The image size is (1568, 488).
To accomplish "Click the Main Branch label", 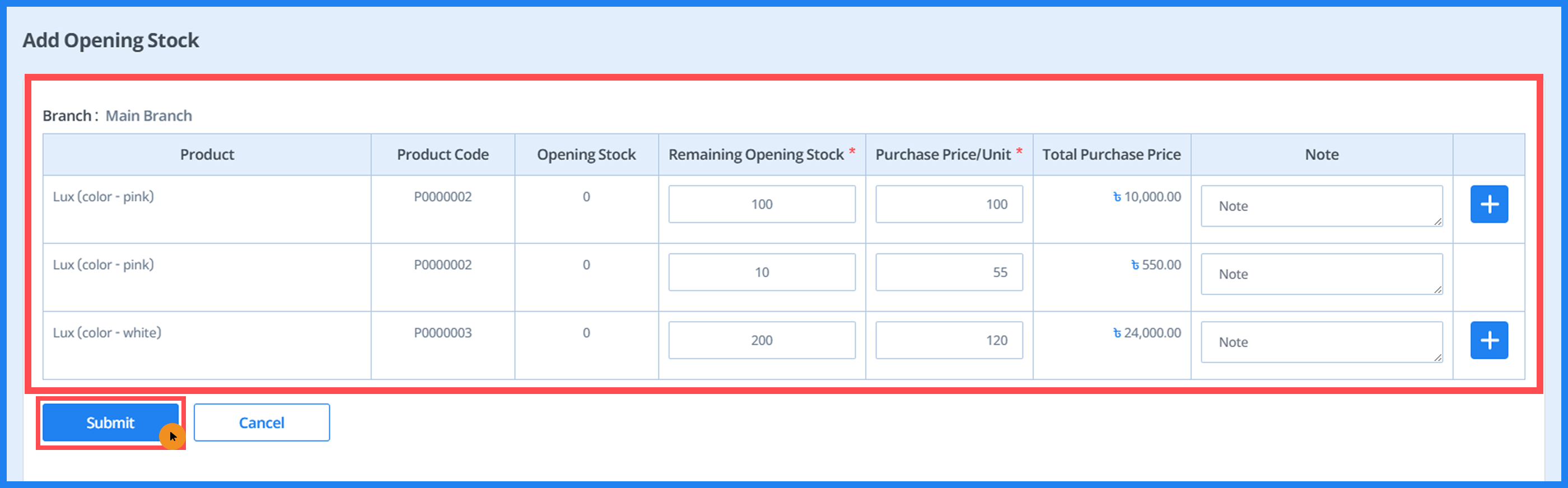I will 148,116.
